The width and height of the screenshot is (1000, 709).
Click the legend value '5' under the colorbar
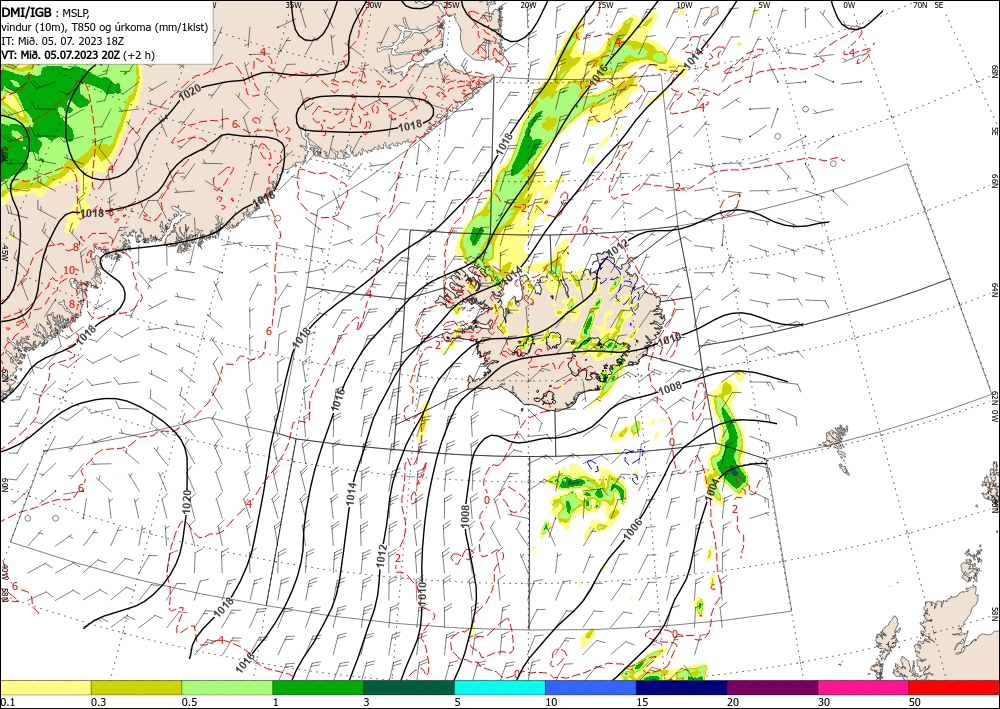point(457,702)
